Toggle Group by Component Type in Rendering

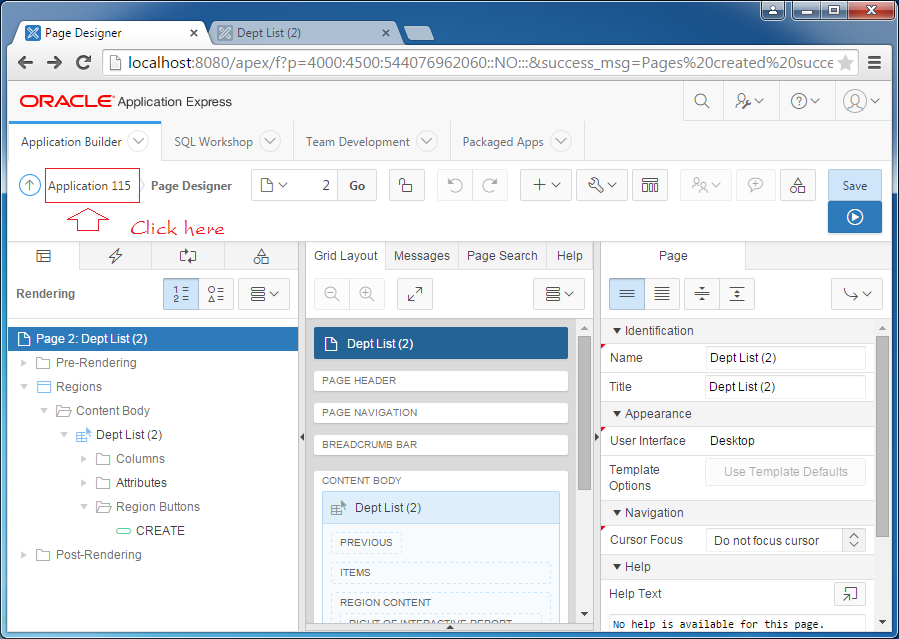click(x=216, y=294)
